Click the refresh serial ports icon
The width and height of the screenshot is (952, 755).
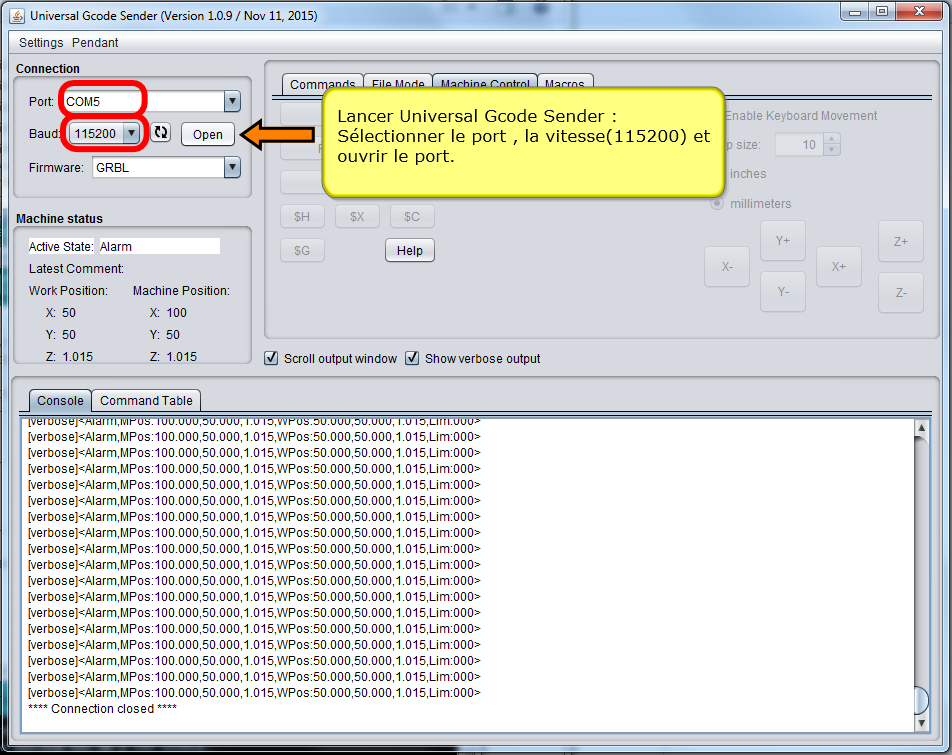160,133
